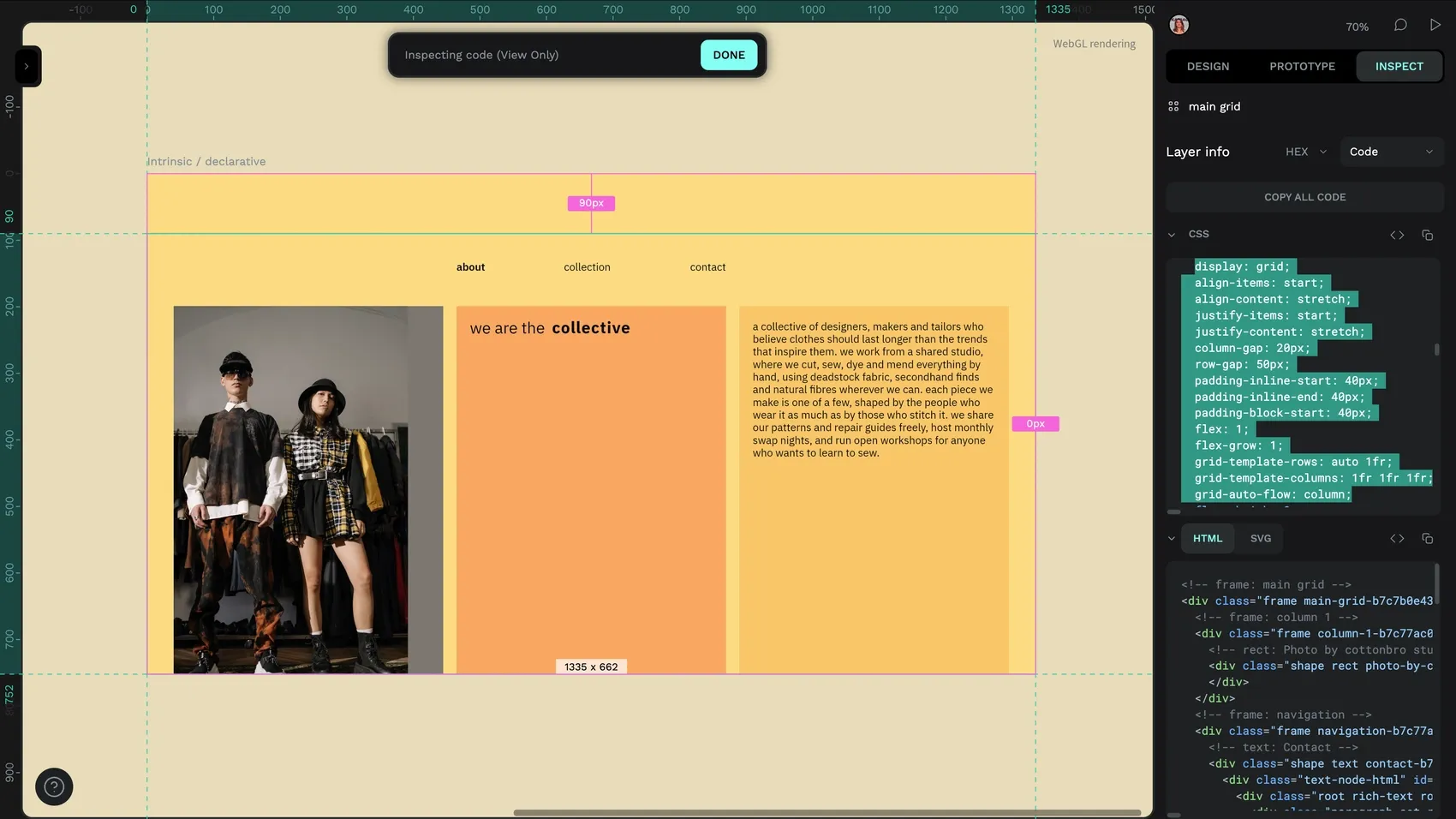This screenshot has height=819, width=1456.
Task: Select the fashion photo image
Action: point(308,489)
